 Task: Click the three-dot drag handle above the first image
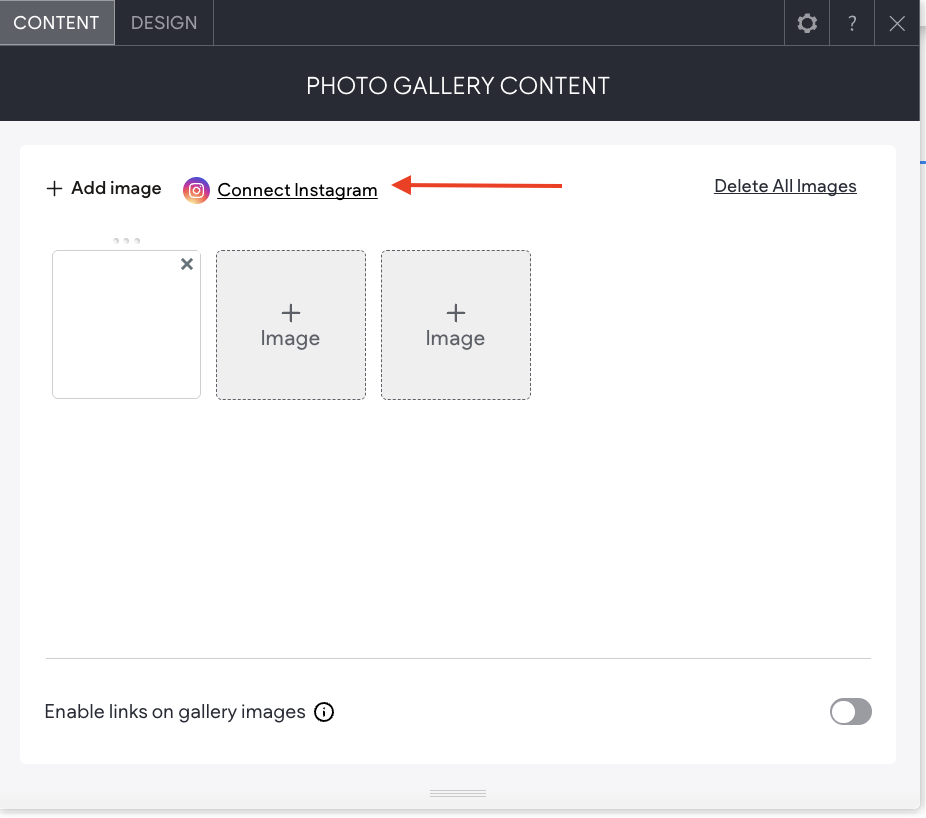126,240
